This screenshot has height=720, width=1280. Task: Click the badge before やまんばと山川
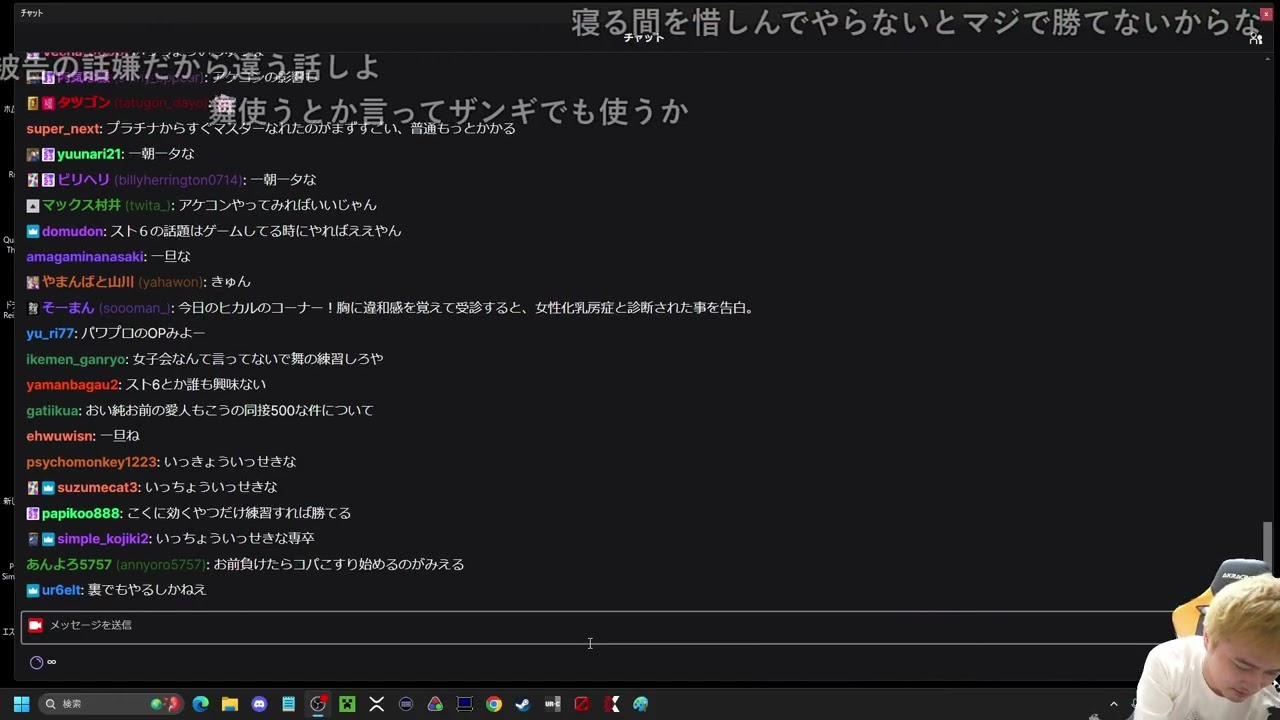pos(33,282)
